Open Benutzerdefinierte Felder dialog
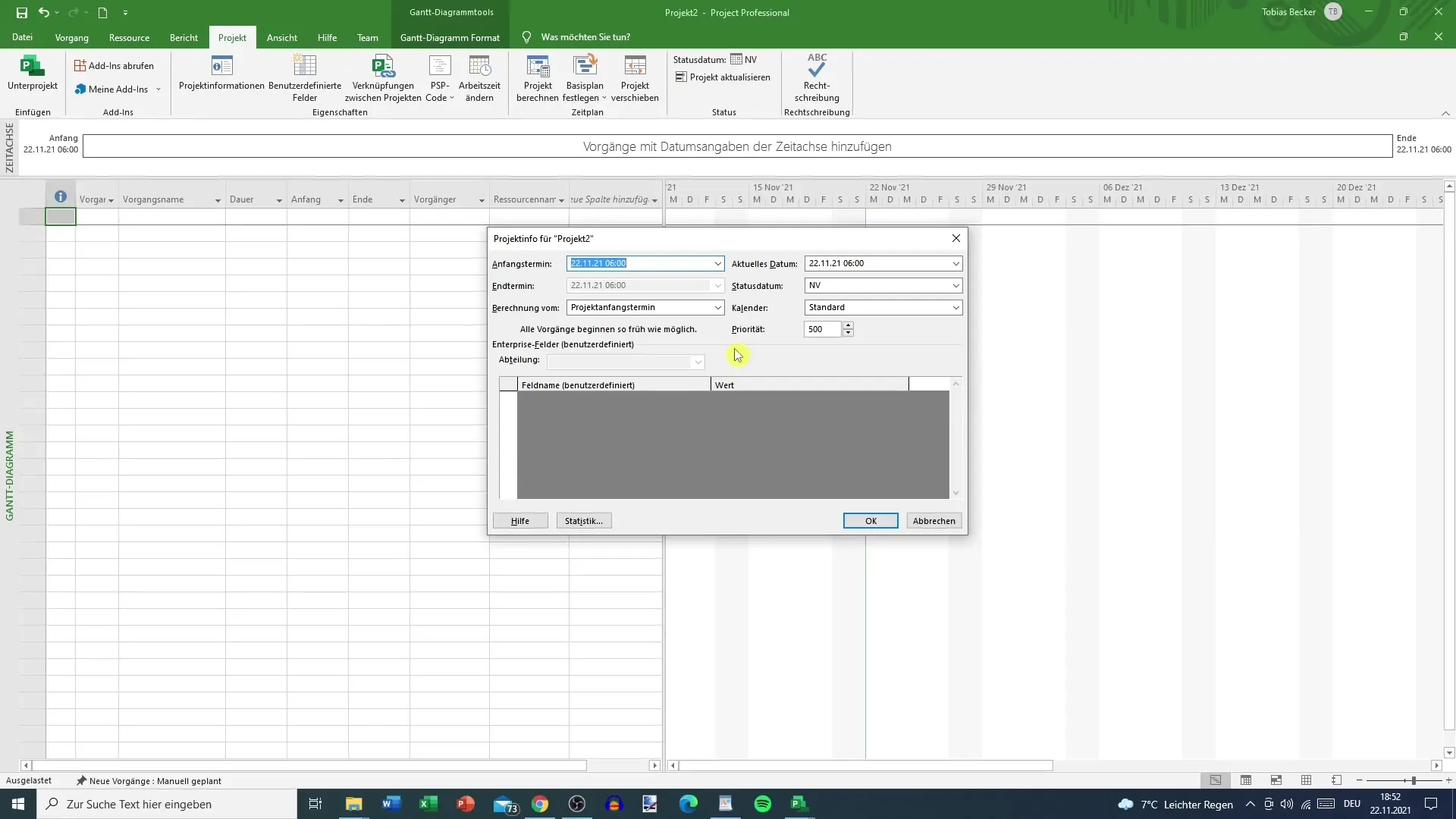This screenshot has width=1456, height=819. coord(305,79)
